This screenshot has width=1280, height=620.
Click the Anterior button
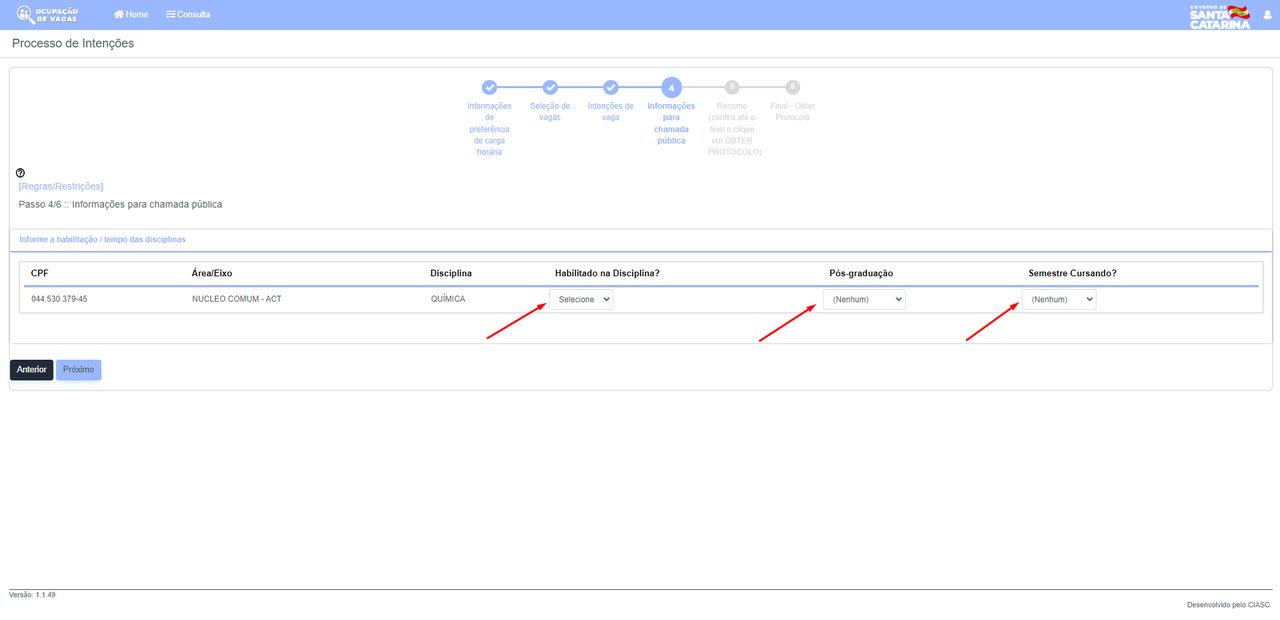point(32,370)
